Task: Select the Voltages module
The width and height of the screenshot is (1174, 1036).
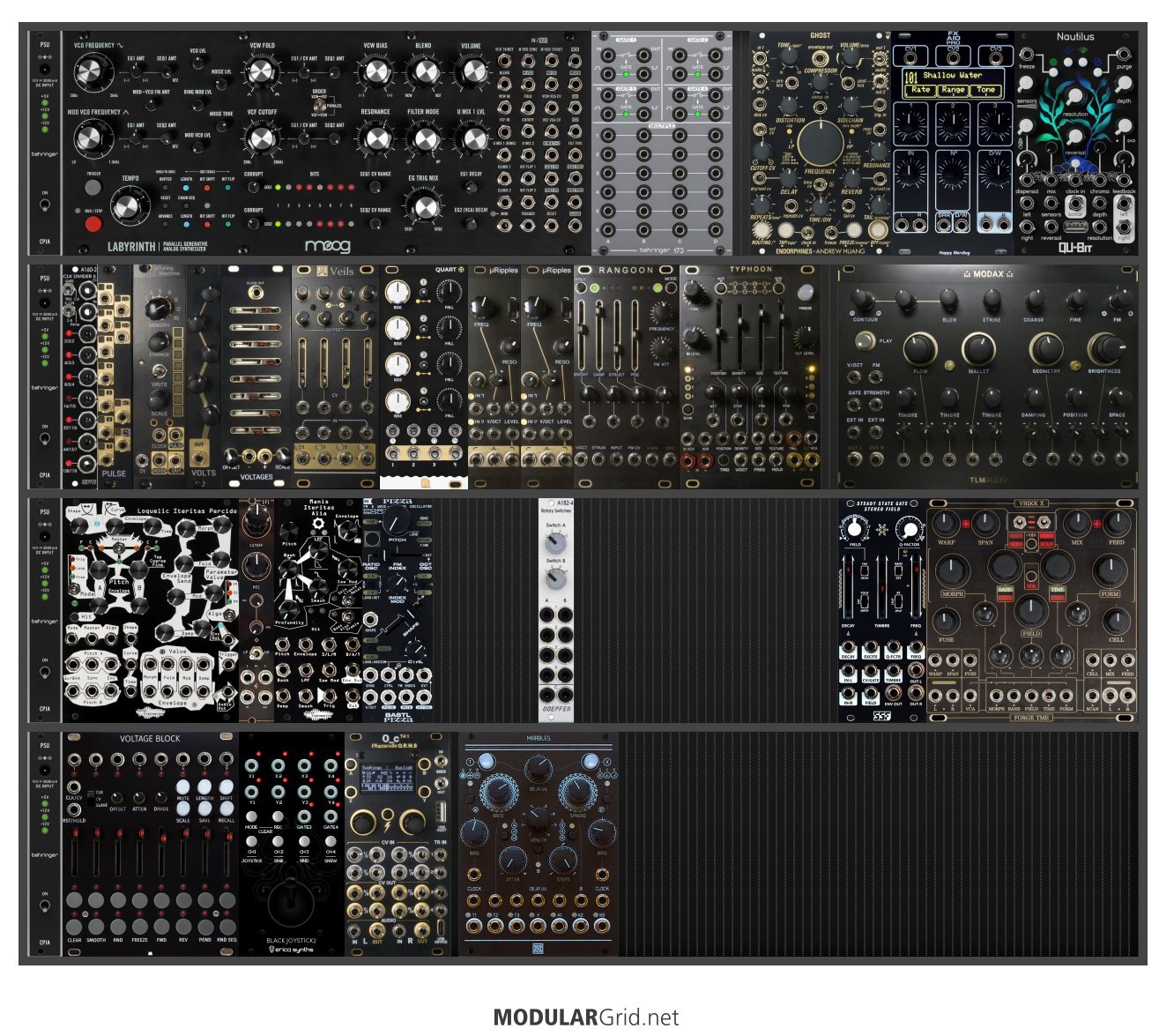Action: click(256, 376)
